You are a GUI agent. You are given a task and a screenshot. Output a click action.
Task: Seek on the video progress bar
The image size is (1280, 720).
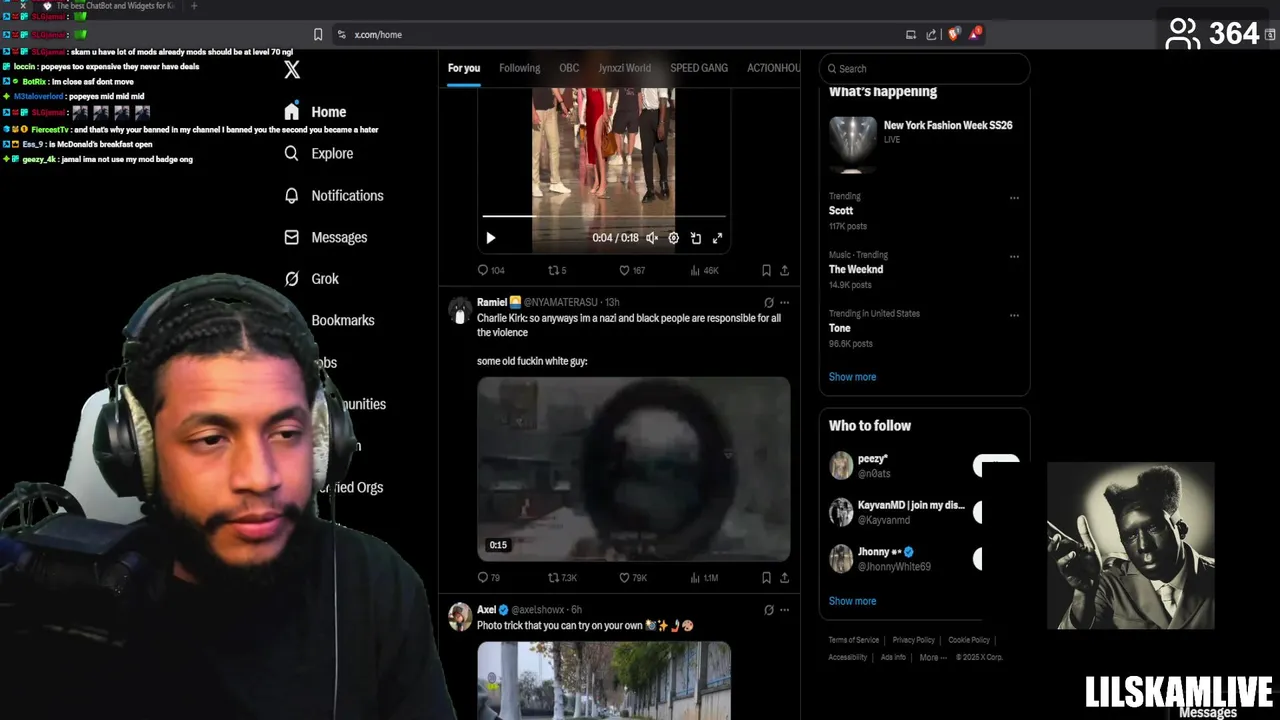604,216
